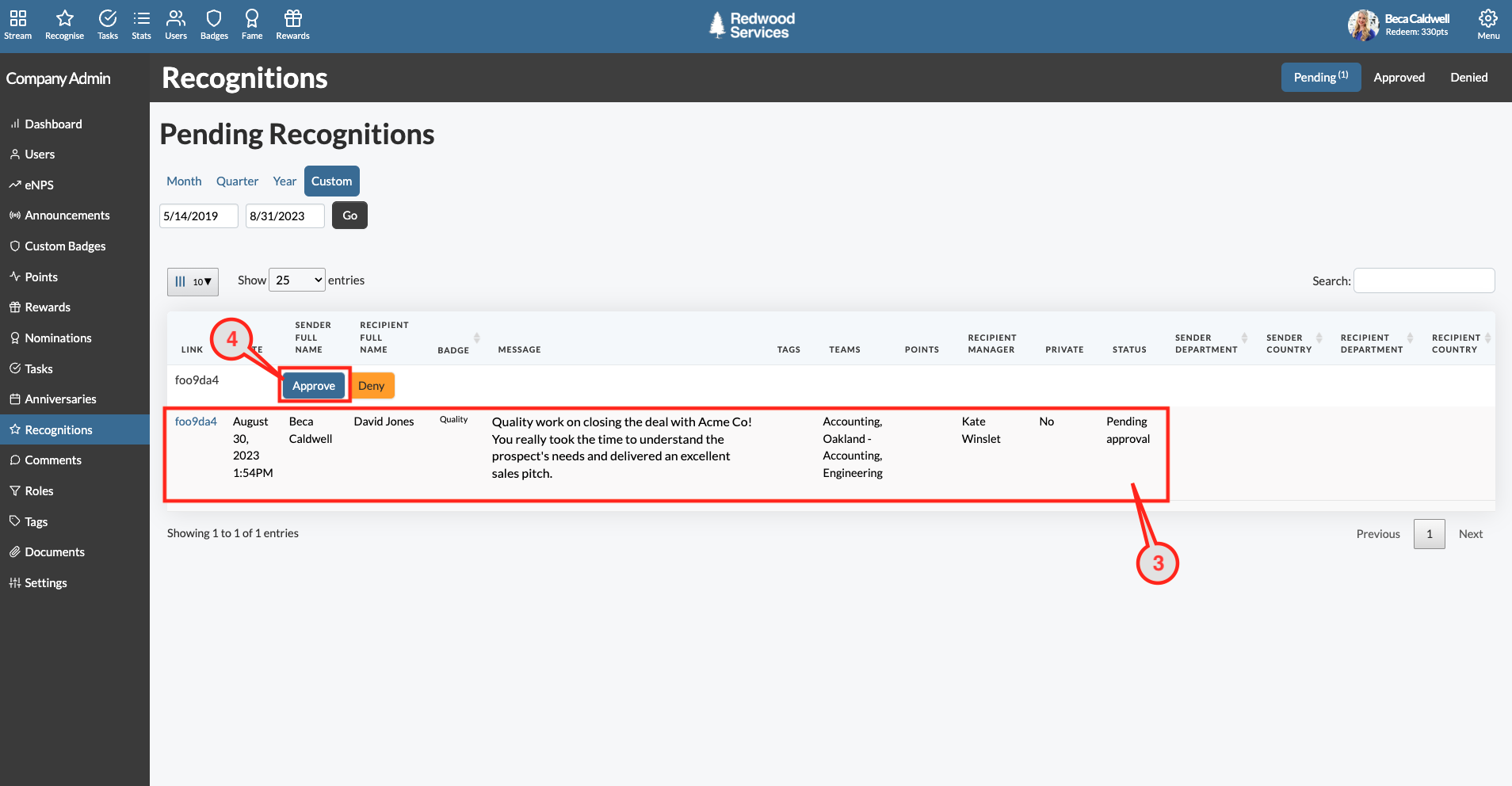
Task: Click inside the Search field
Action: coord(1422,280)
